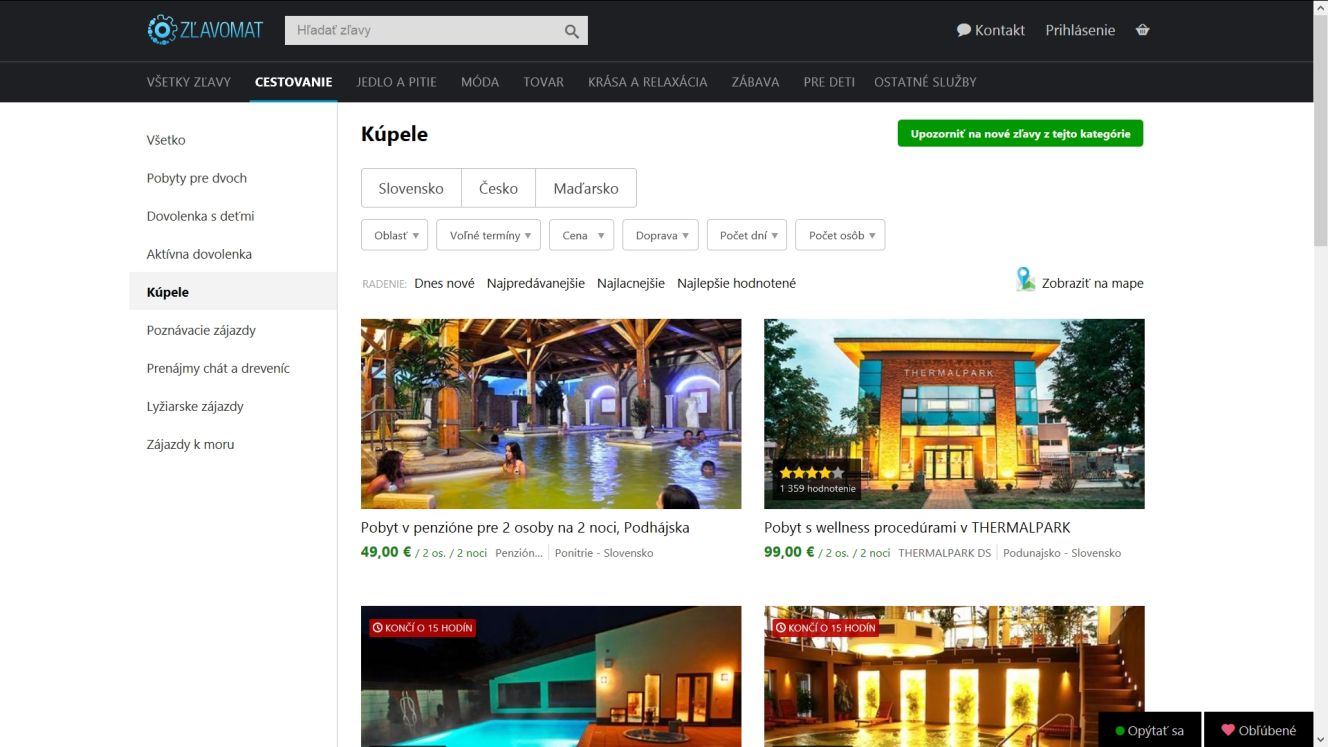Select the Cestovanie menu item

pyautogui.click(x=293, y=82)
